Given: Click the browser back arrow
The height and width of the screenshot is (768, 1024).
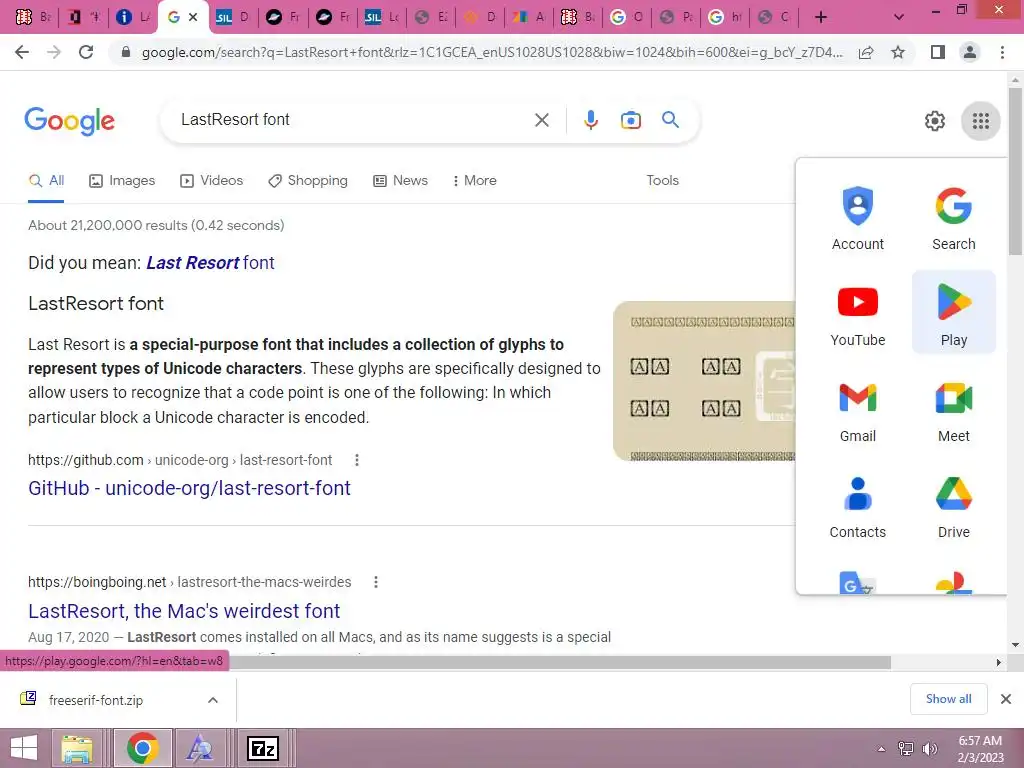Looking at the screenshot, I should [x=22, y=52].
